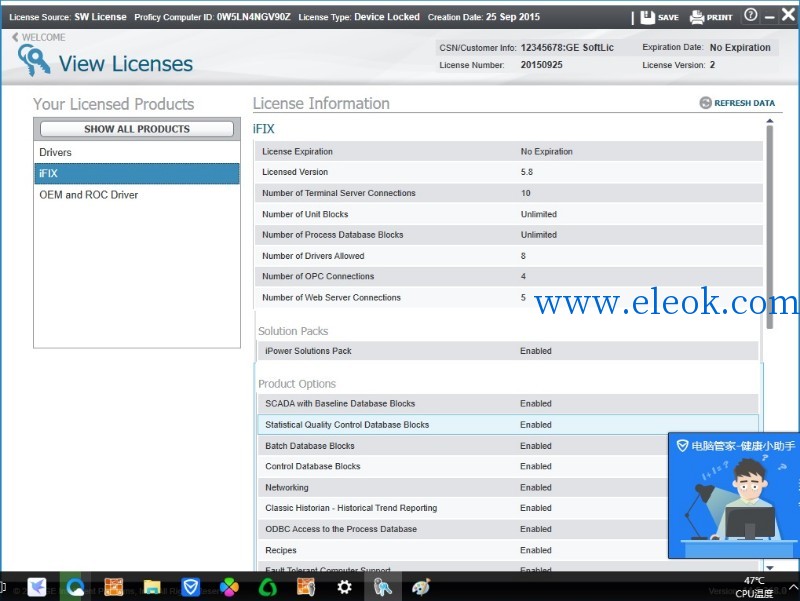Screen dimensions: 800x601
Task: Click the shield icon in the popup header
Action: (682, 446)
